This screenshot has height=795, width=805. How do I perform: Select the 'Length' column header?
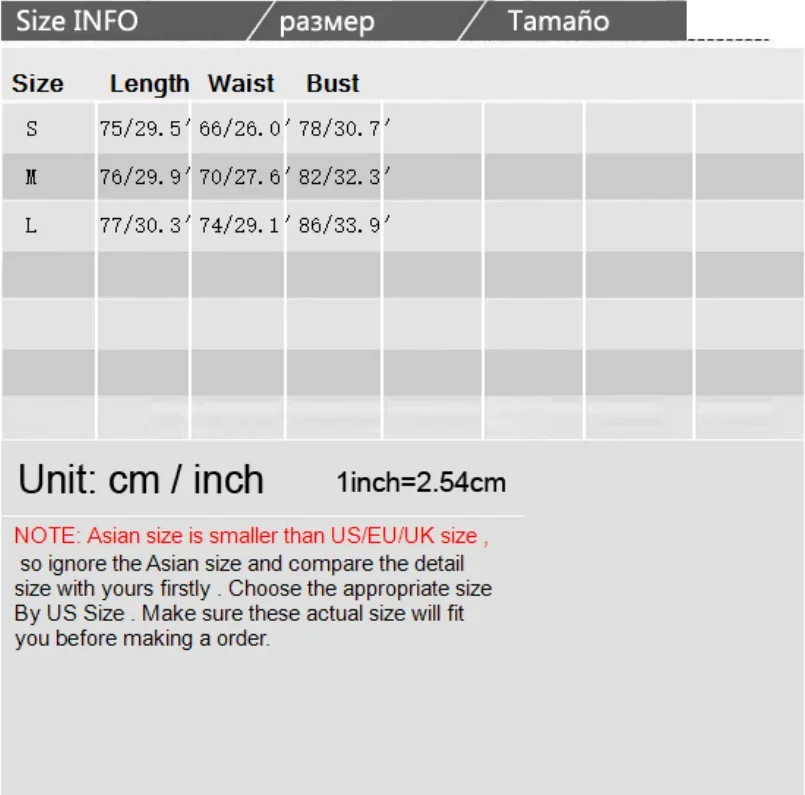(149, 84)
